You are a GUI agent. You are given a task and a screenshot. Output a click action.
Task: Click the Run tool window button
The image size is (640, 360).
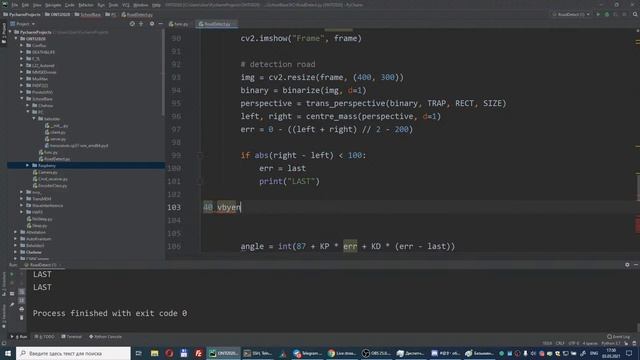tap(19, 337)
